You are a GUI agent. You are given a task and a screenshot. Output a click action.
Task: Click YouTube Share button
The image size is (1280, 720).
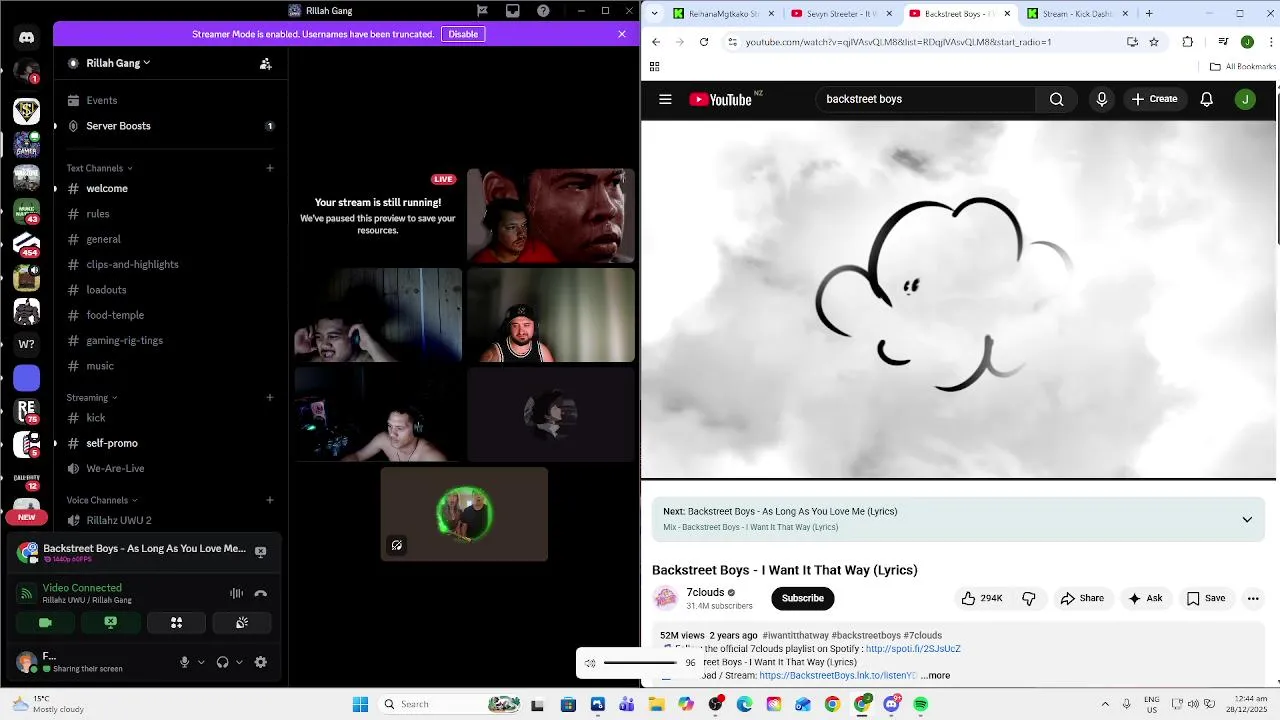pos(1082,598)
